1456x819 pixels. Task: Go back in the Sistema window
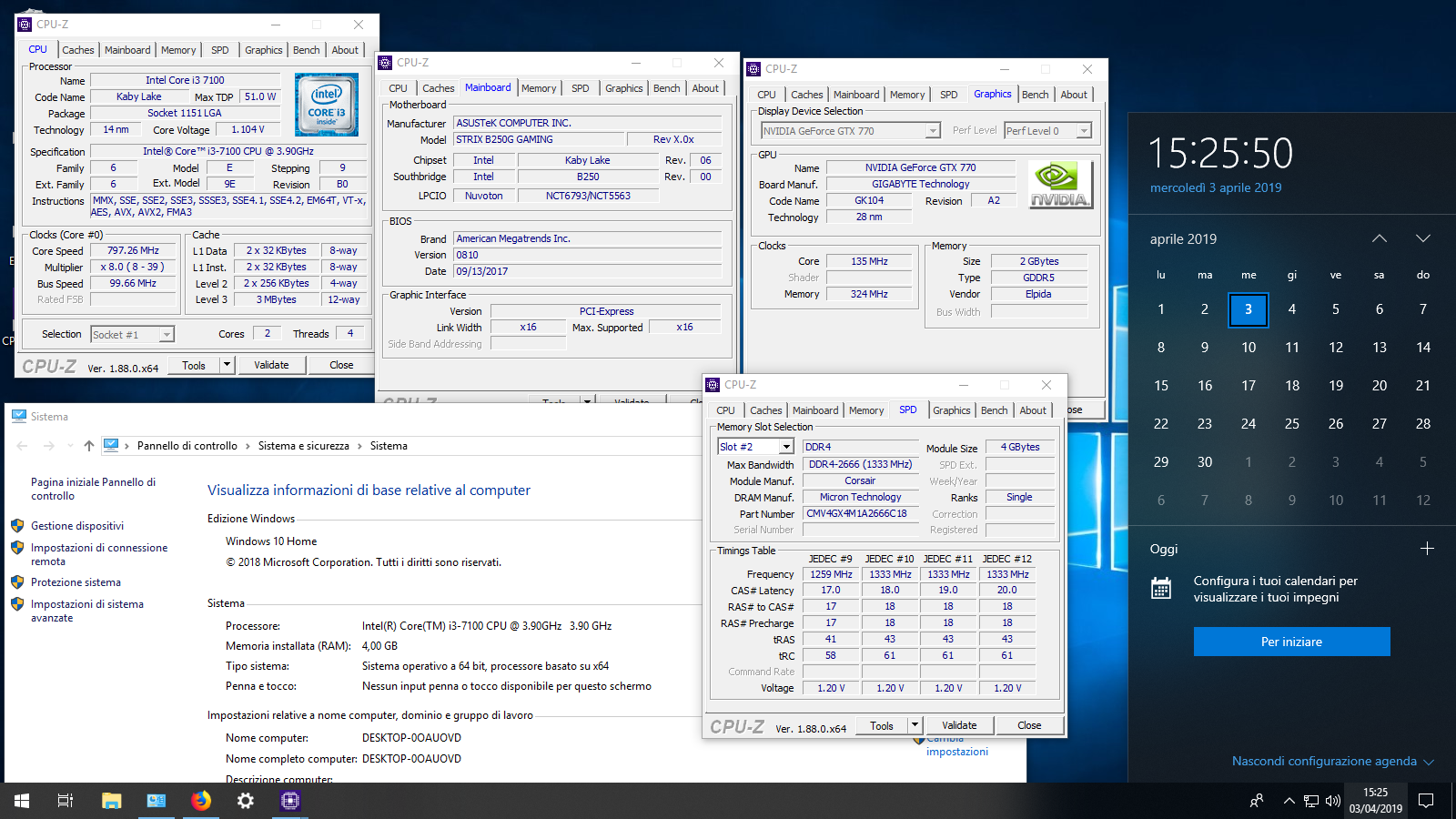click(22, 446)
